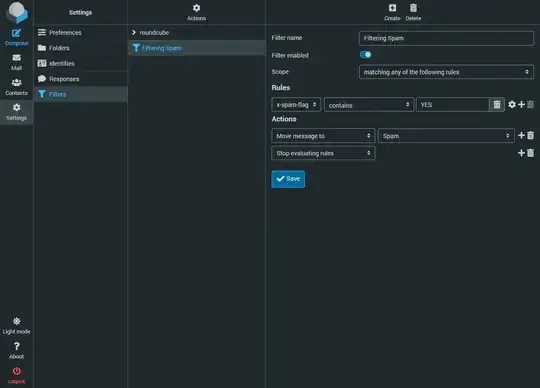
Task: Create a new filter
Action: click(x=392, y=12)
